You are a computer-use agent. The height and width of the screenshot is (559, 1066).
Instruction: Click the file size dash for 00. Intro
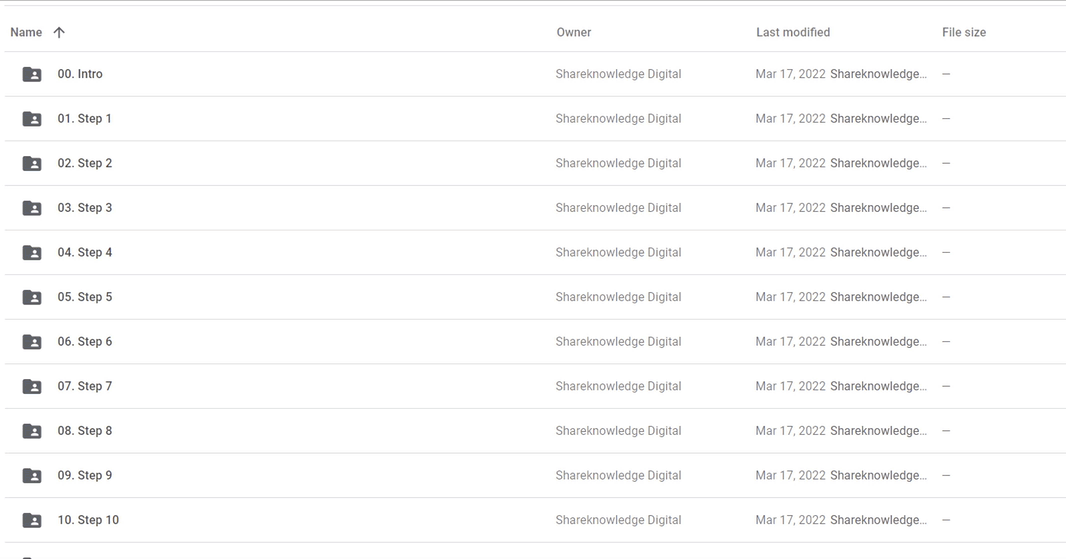[x=946, y=74]
